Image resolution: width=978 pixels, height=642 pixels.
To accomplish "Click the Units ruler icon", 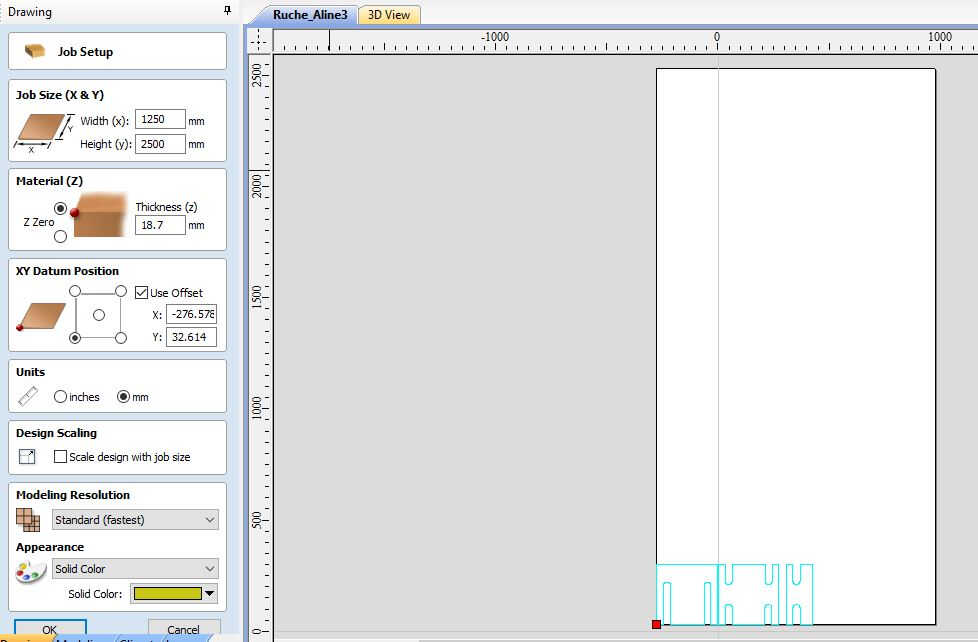I will 27,396.
